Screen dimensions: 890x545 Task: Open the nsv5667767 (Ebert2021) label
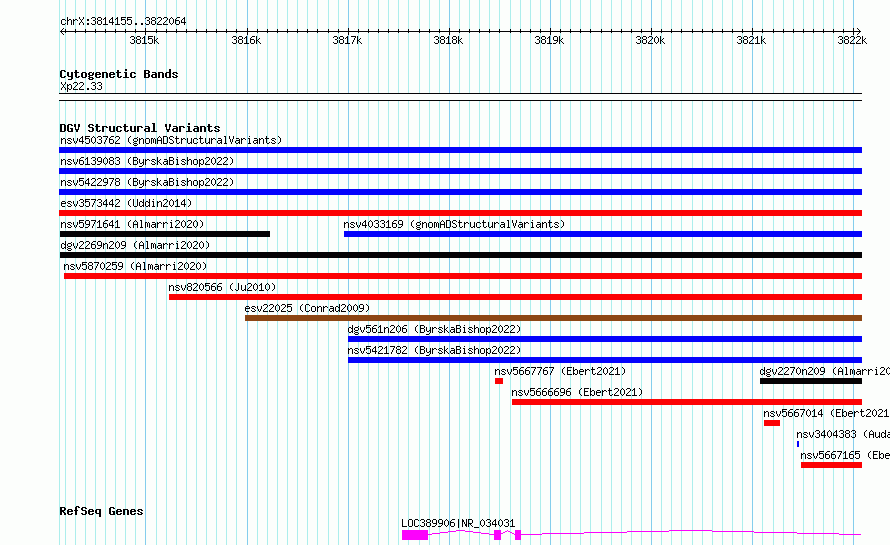[560, 371]
